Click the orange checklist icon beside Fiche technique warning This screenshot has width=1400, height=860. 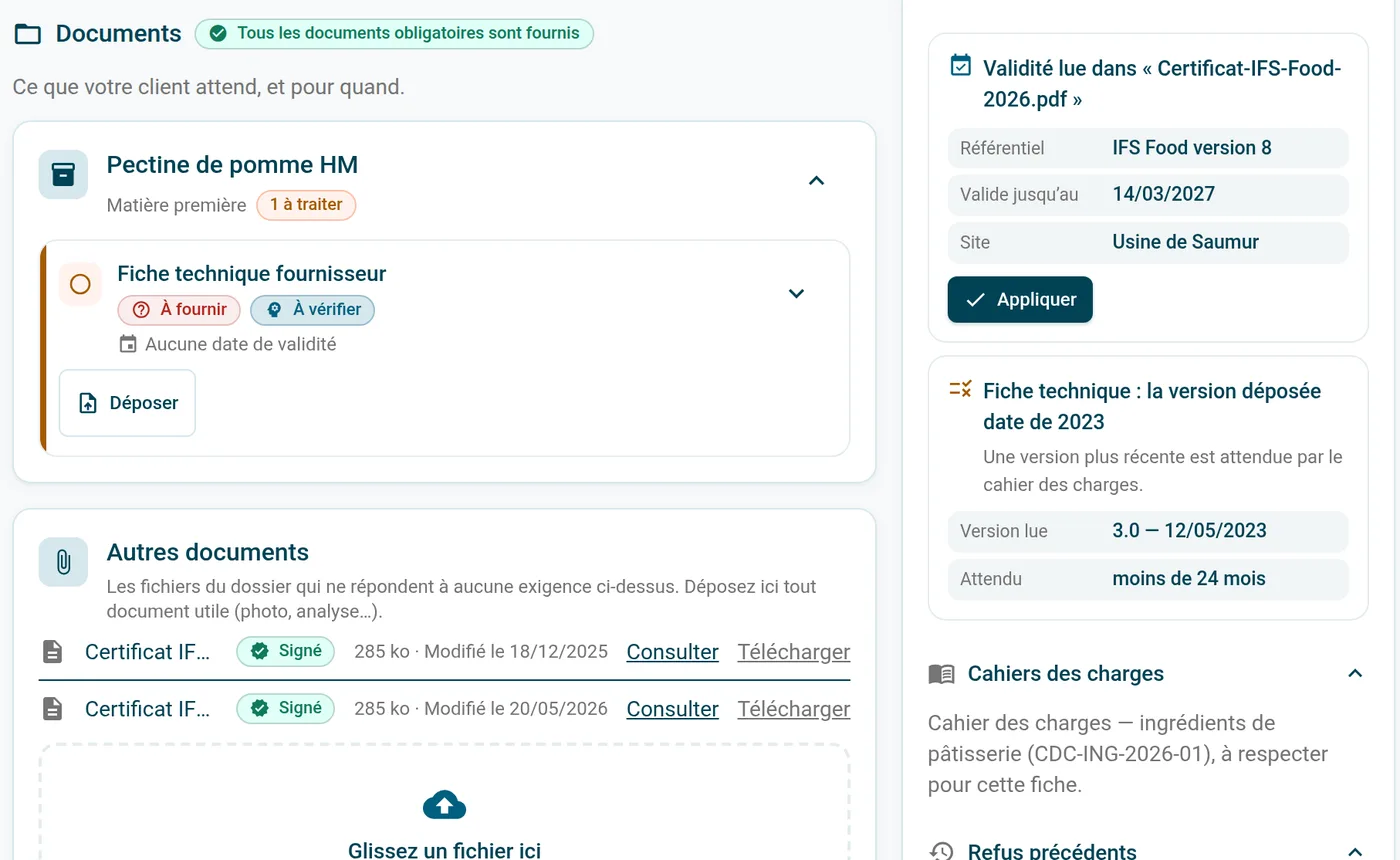pos(960,389)
